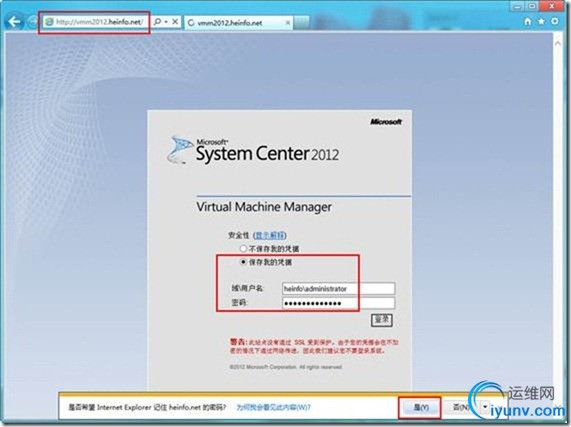The image size is (571, 427).
Task: Click the ©2012 Microsoft Corporation copyright text
Action: [x=286, y=367]
